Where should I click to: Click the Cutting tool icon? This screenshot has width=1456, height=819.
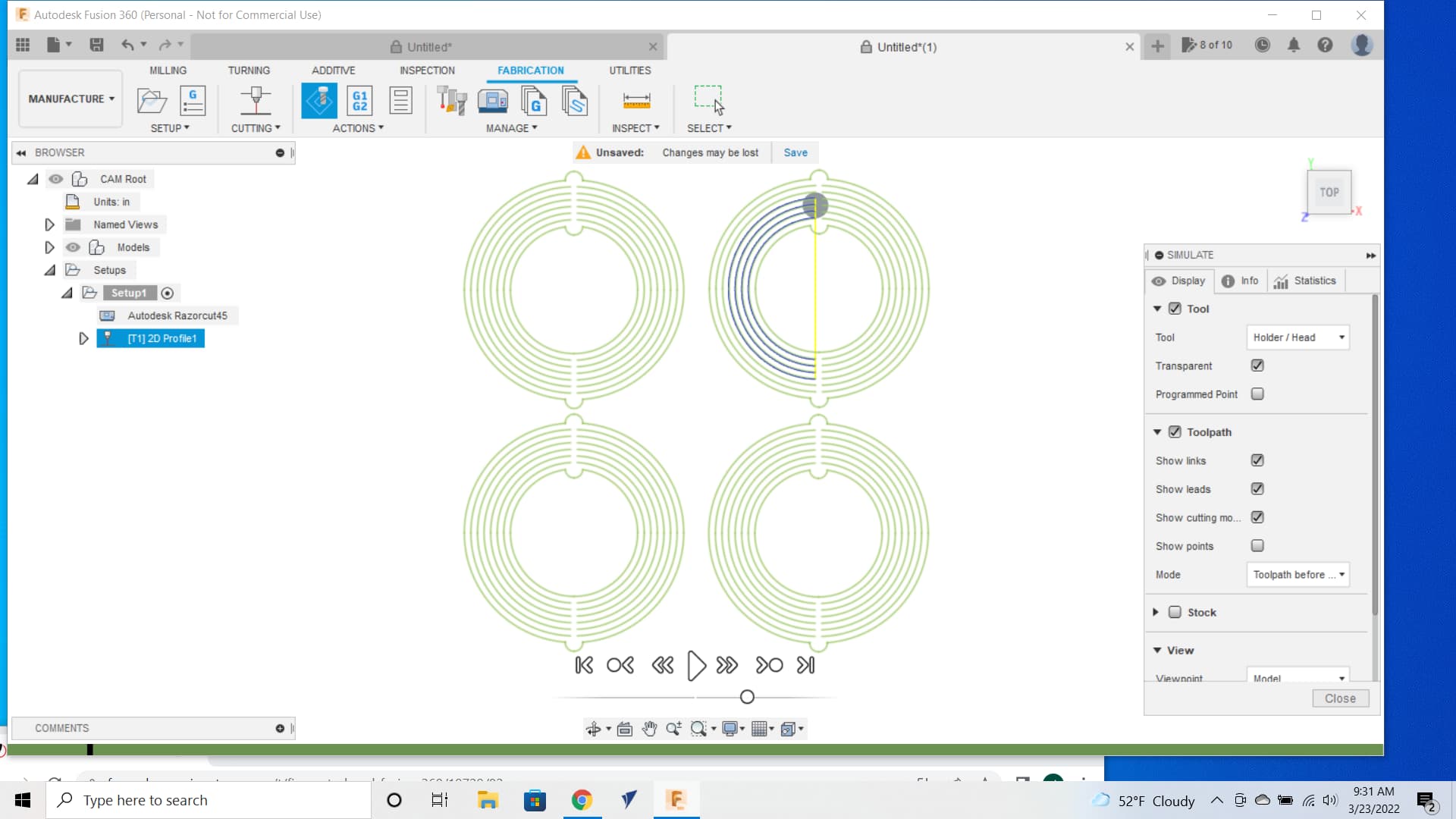[x=256, y=100]
